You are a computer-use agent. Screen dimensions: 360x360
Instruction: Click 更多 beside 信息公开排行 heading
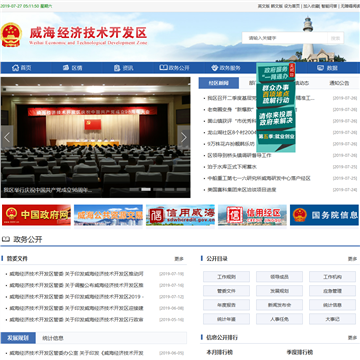click(352, 338)
